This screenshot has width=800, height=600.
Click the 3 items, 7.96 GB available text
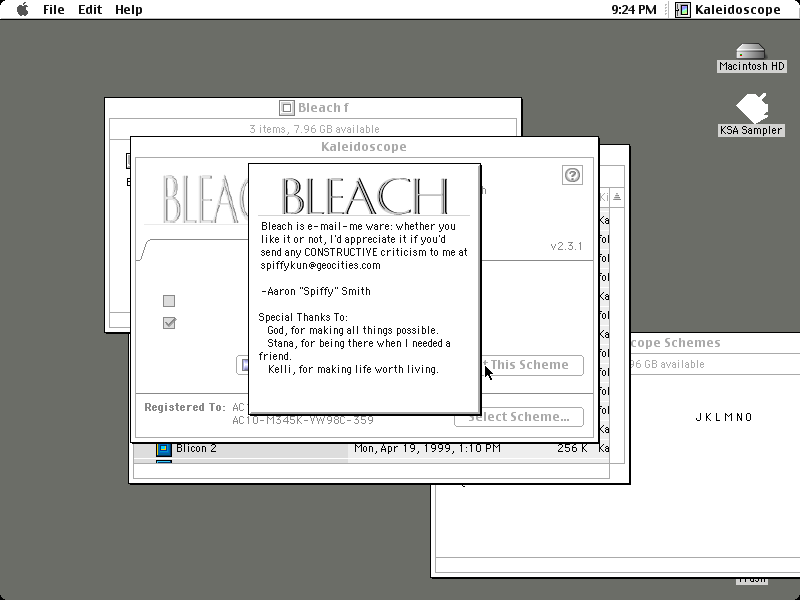[x=314, y=129]
